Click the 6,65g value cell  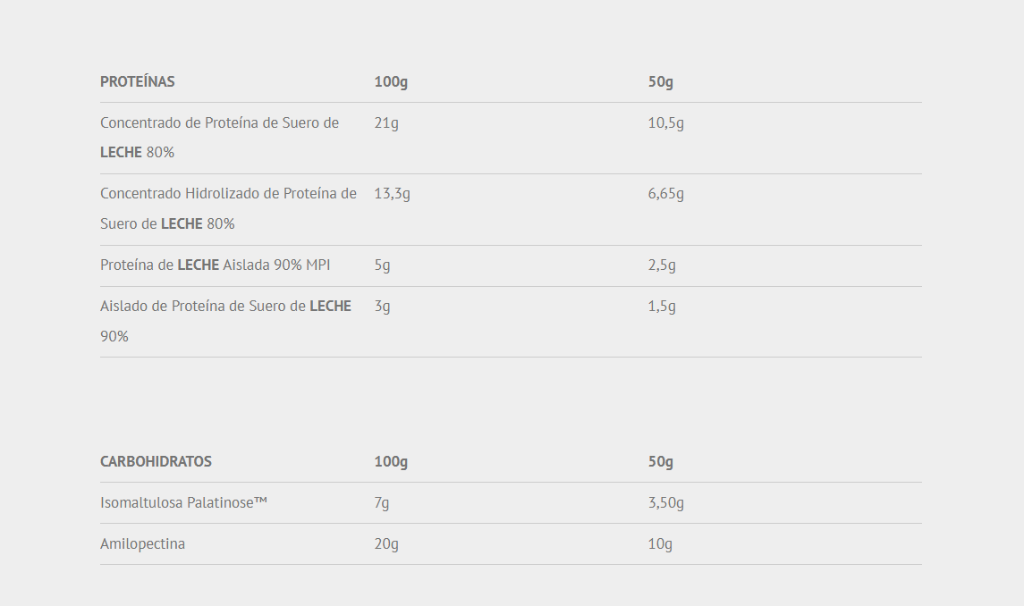(665, 194)
